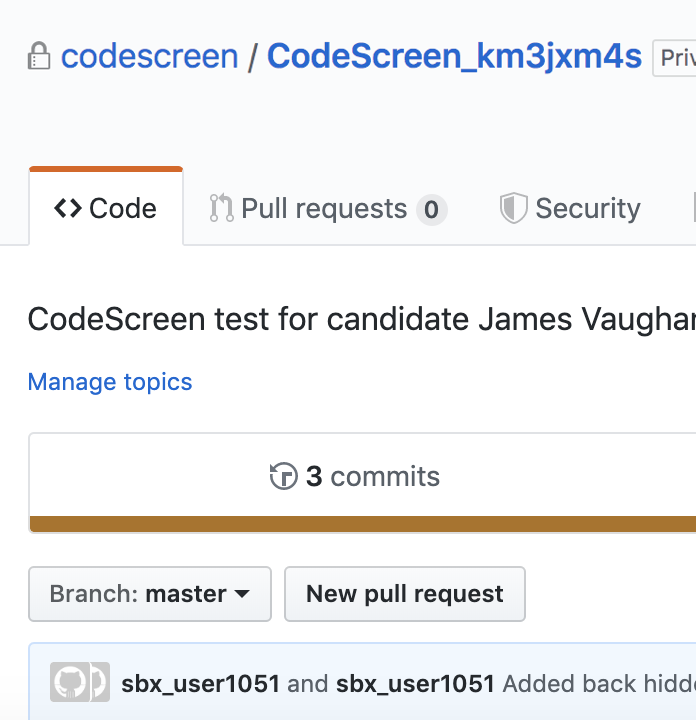
Task: Go to the codescreen owner profile link
Action: (150, 56)
